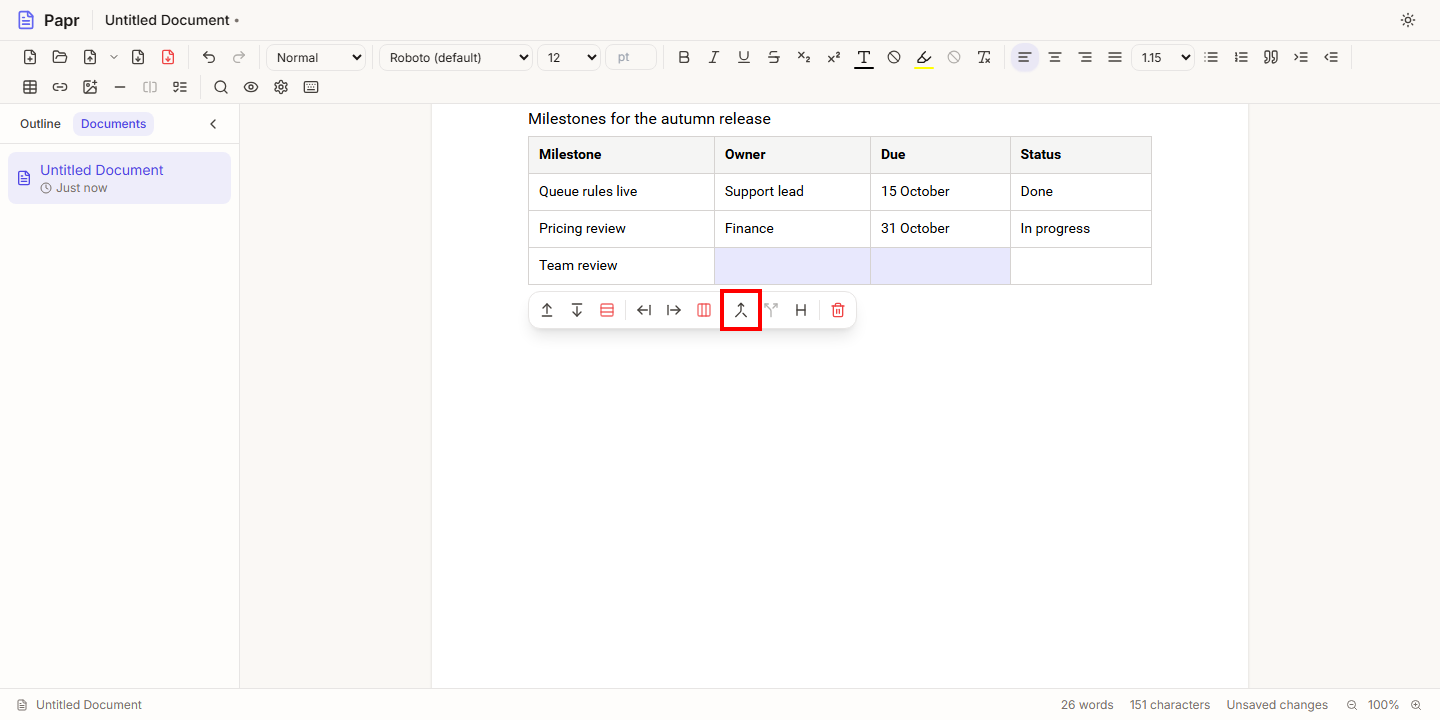
Task: Open the Roboto font family dropdown
Action: 456,57
